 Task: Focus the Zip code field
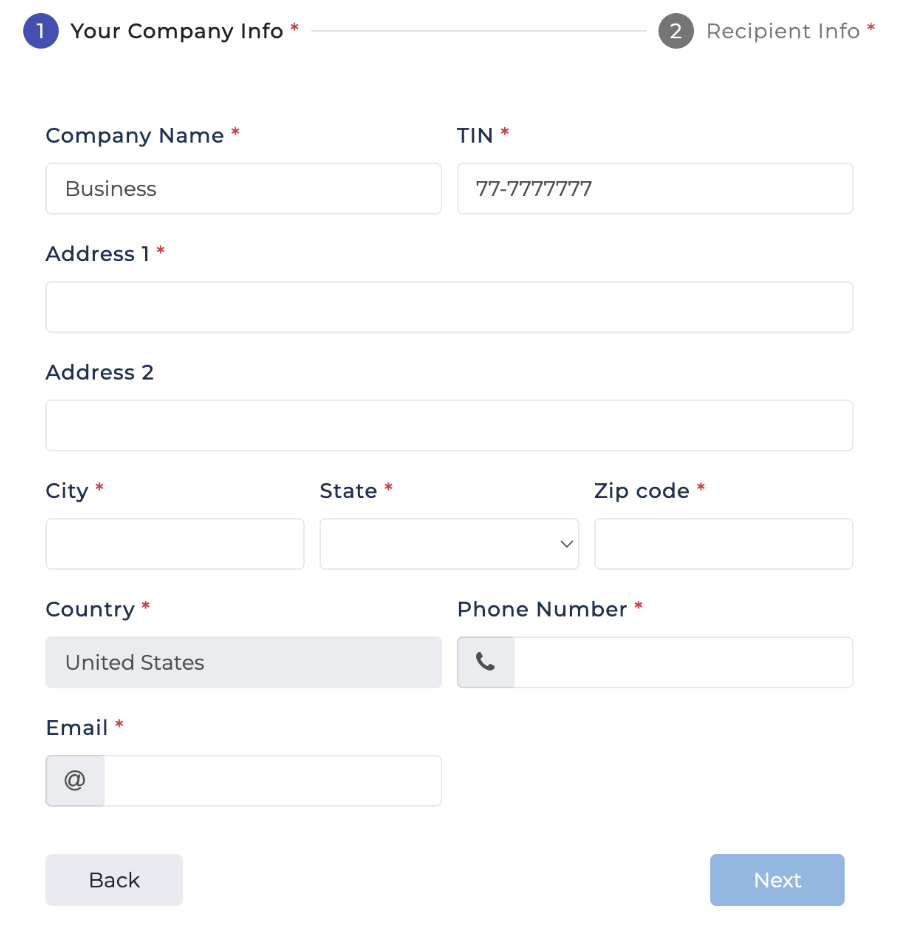[x=723, y=544]
